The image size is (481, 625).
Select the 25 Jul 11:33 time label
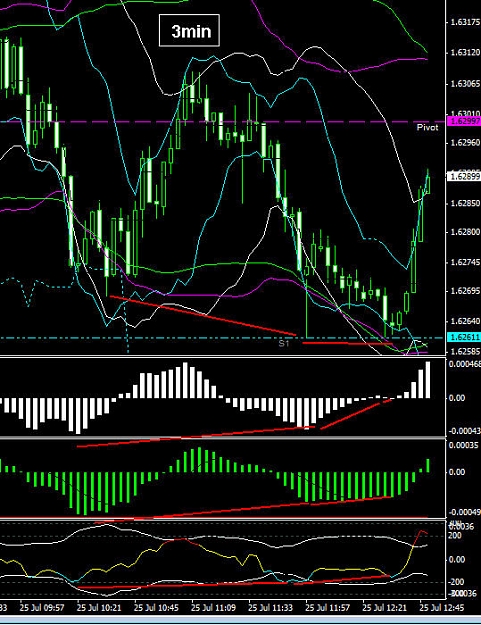click(270, 608)
